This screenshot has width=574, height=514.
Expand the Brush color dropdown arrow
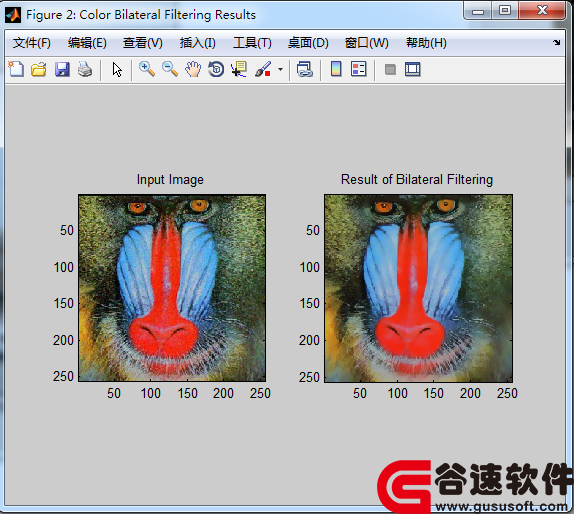coord(280,69)
